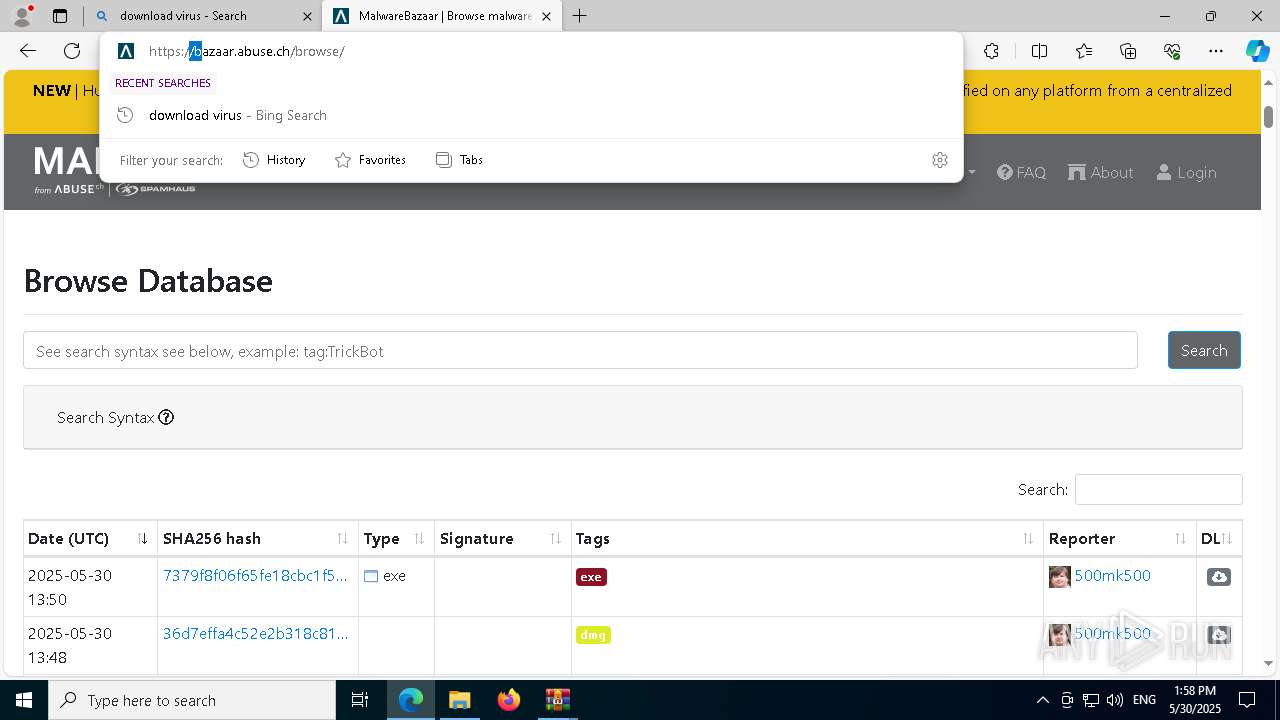Open the Collections icon in toolbar
The width and height of the screenshot is (1280, 720).
(1128, 51)
